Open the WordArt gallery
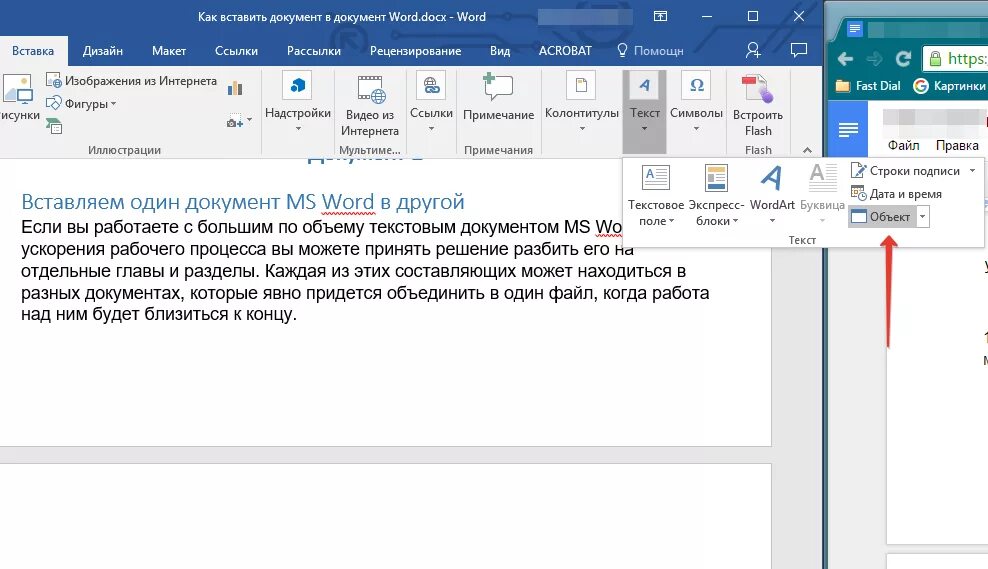This screenshot has width=988, height=569. pyautogui.click(x=772, y=195)
